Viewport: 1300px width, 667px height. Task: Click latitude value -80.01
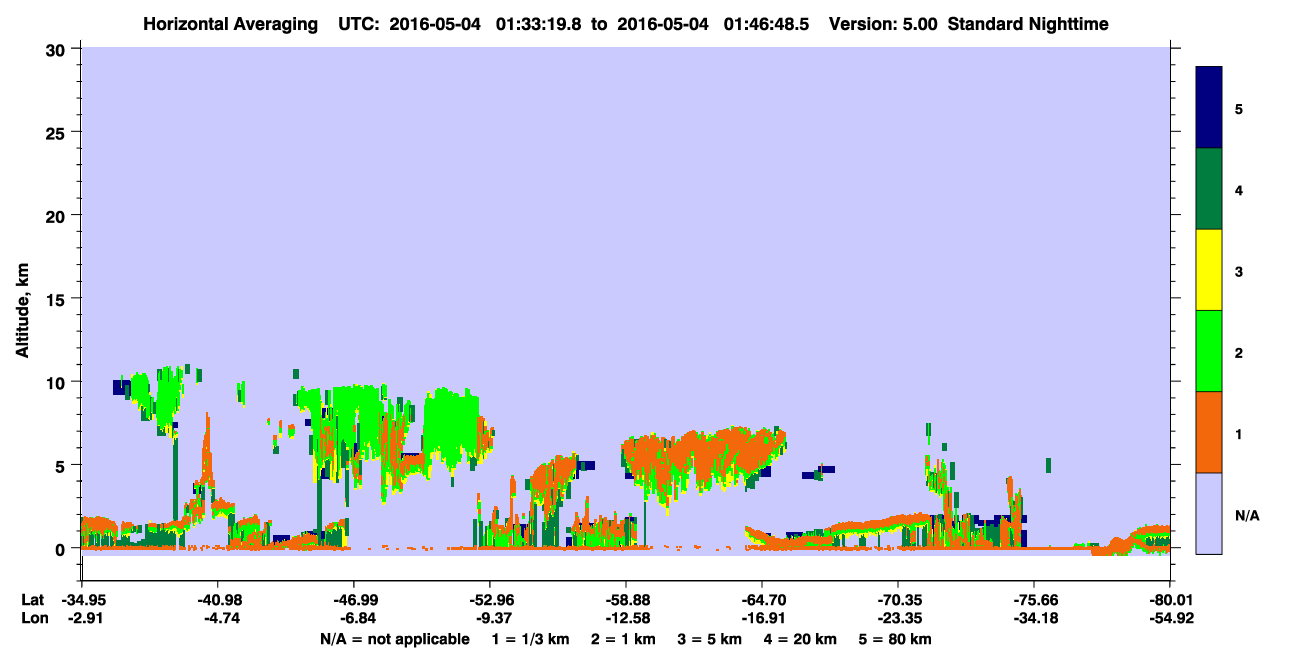click(1170, 600)
